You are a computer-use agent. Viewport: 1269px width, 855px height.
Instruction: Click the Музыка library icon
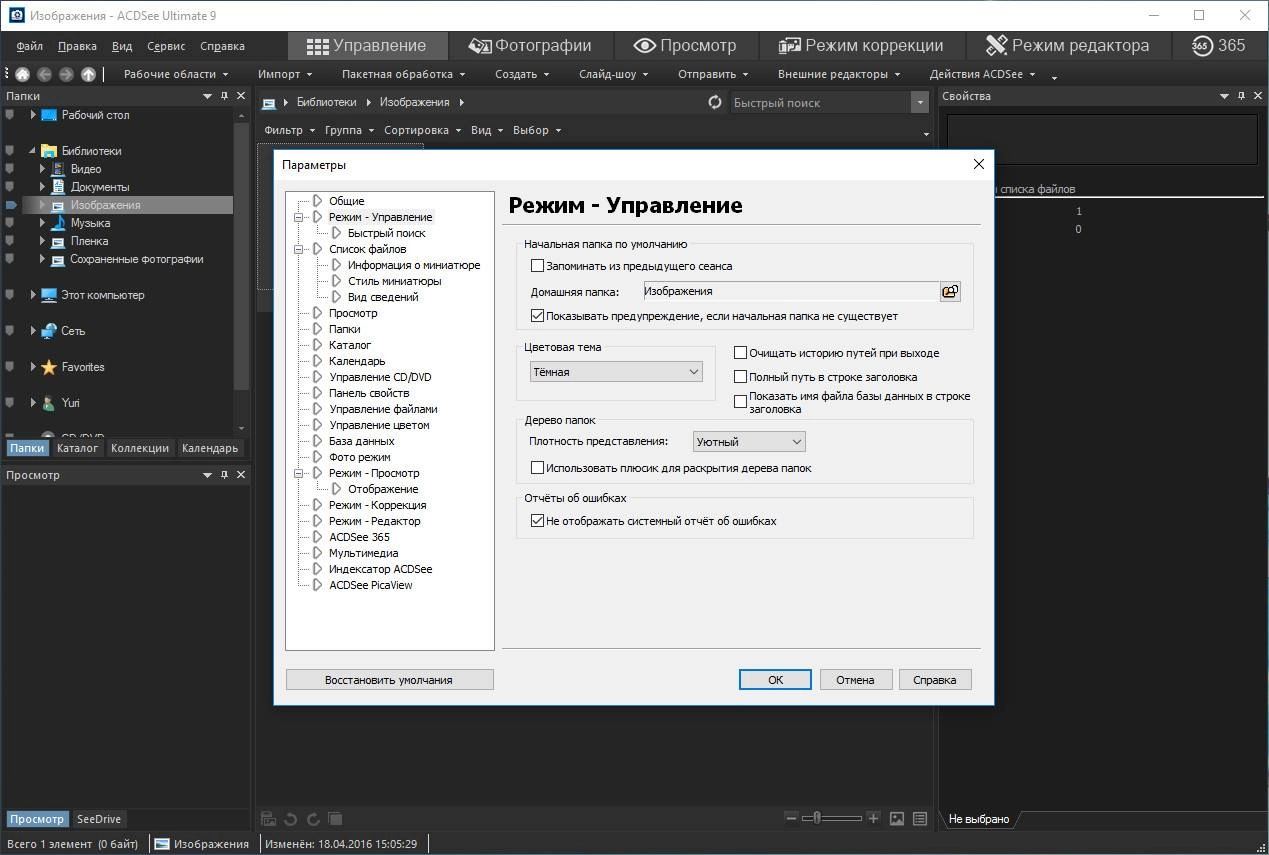click(58, 223)
